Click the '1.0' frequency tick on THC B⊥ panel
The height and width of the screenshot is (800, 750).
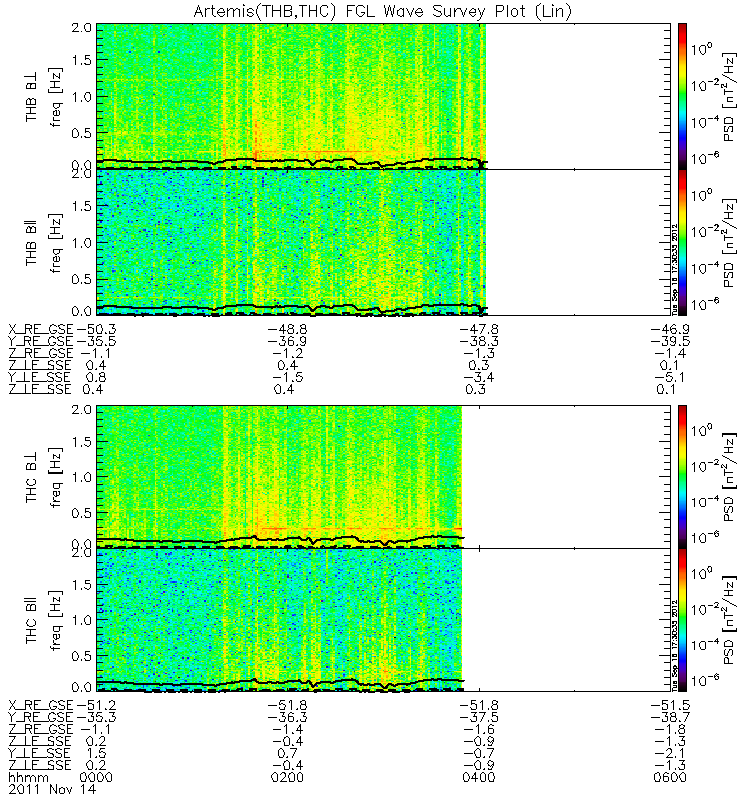point(82,478)
